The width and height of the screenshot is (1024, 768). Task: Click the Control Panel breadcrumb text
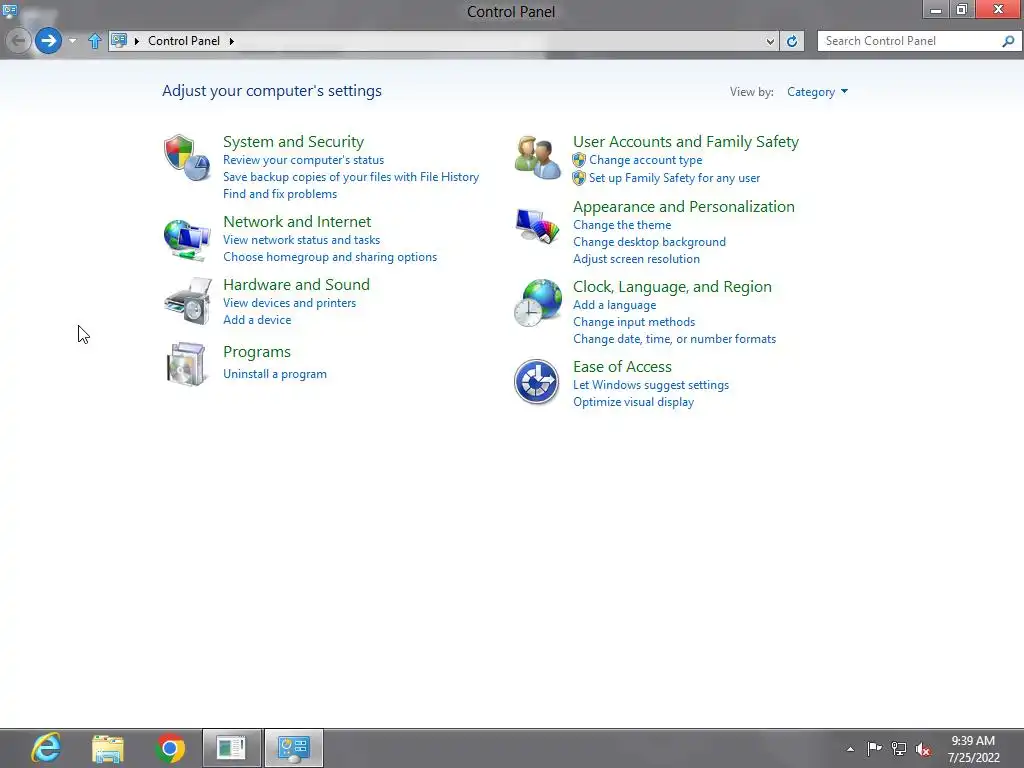[x=184, y=40]
